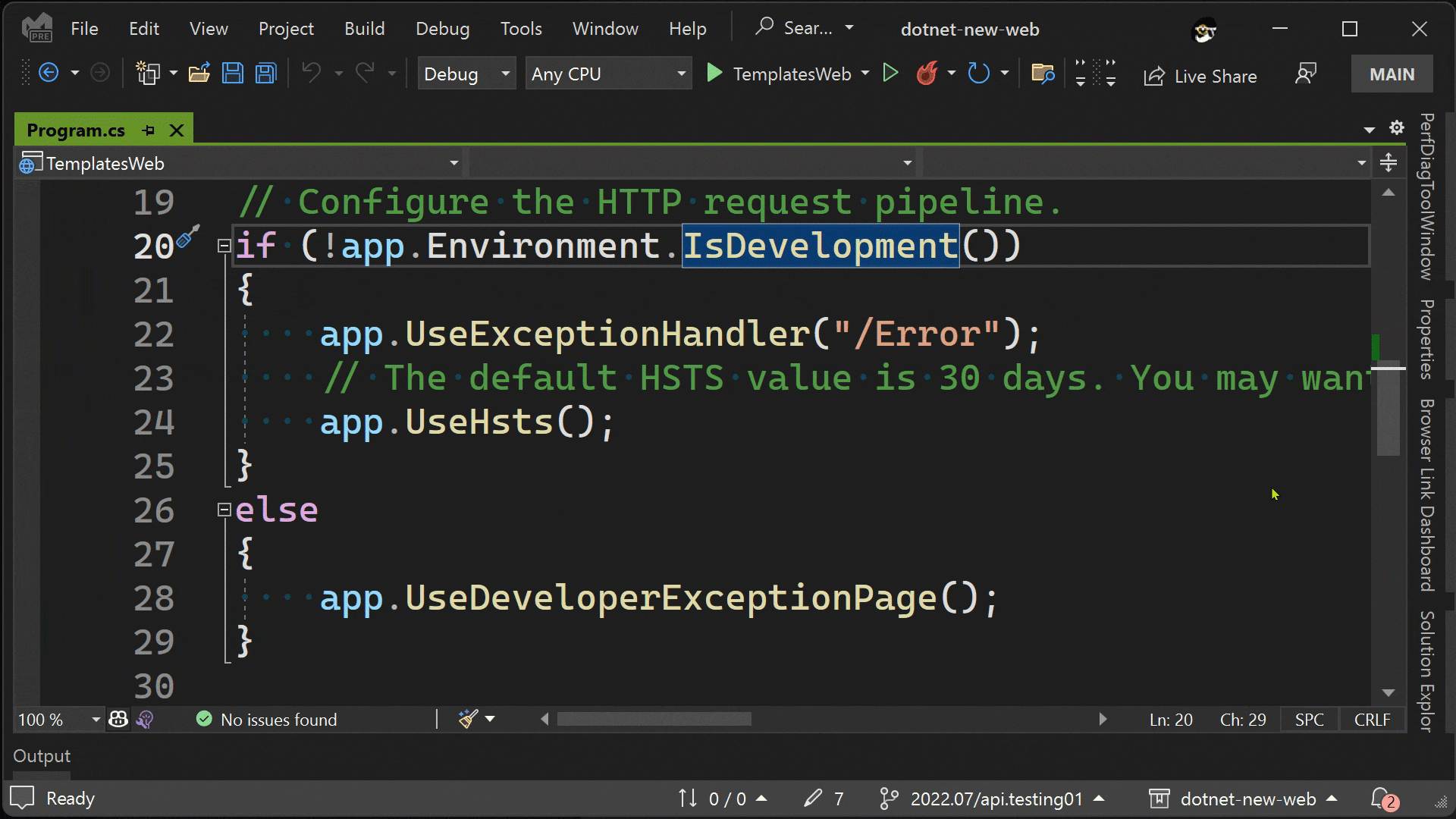
Task: Click the Save All icon
Action: (x=265, y=73)
